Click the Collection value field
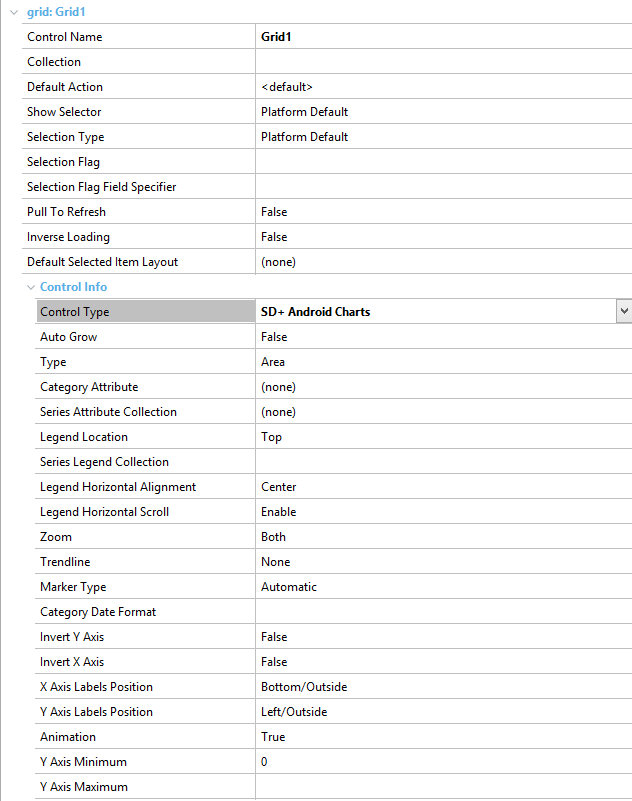632x801 pixels. pyautogui.click(x=443, y=62)
